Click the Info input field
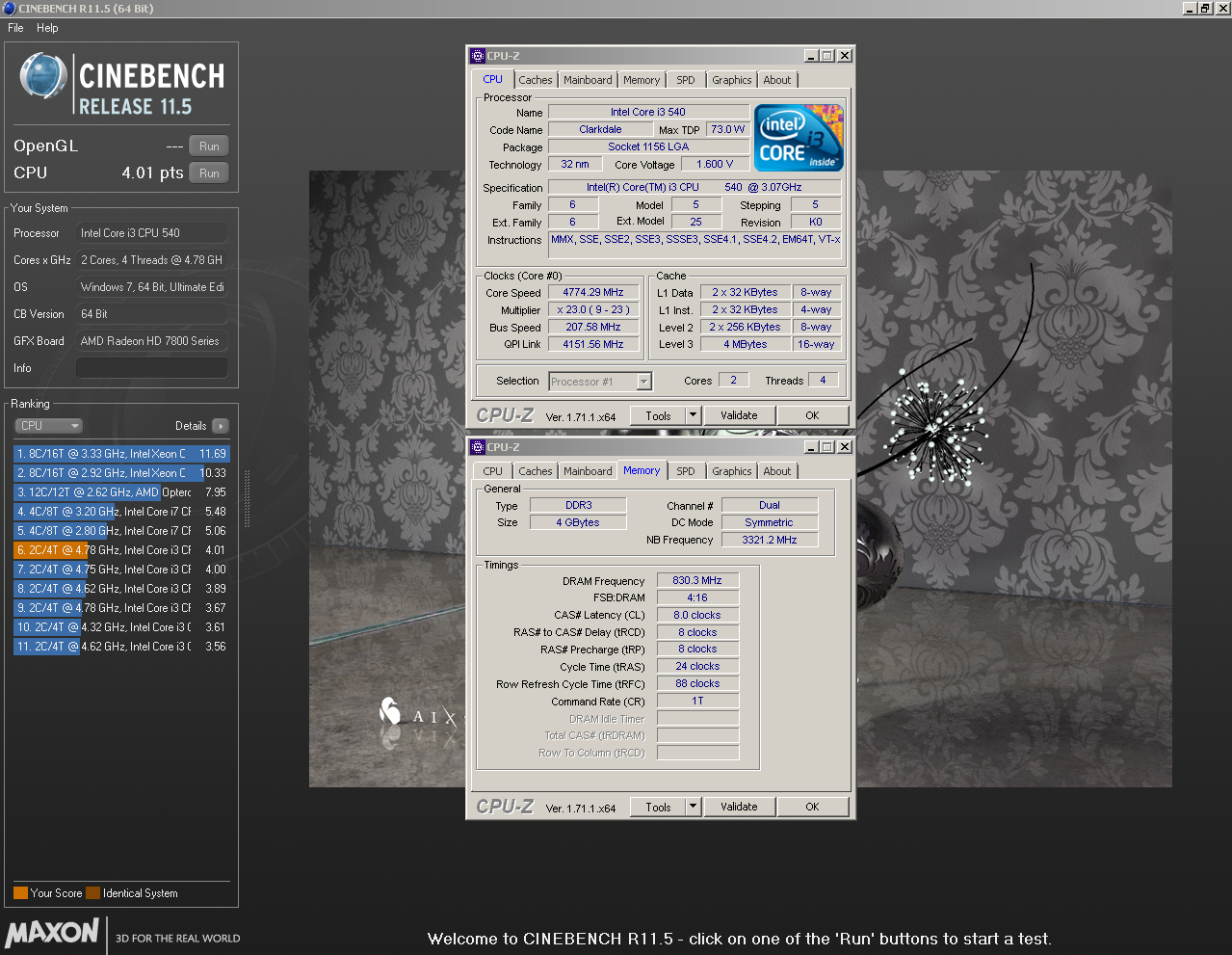This screenshot has width=1232, height=955. pyautogui.click(x=152, y=368)
